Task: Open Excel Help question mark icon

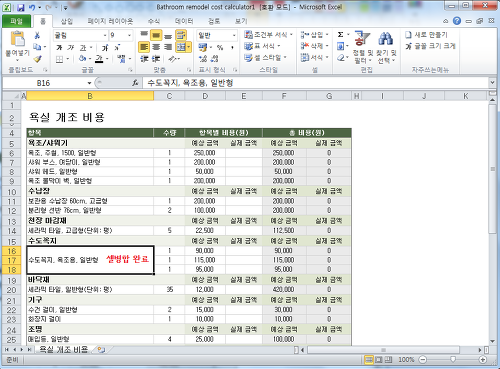Action: click(457, 21)
